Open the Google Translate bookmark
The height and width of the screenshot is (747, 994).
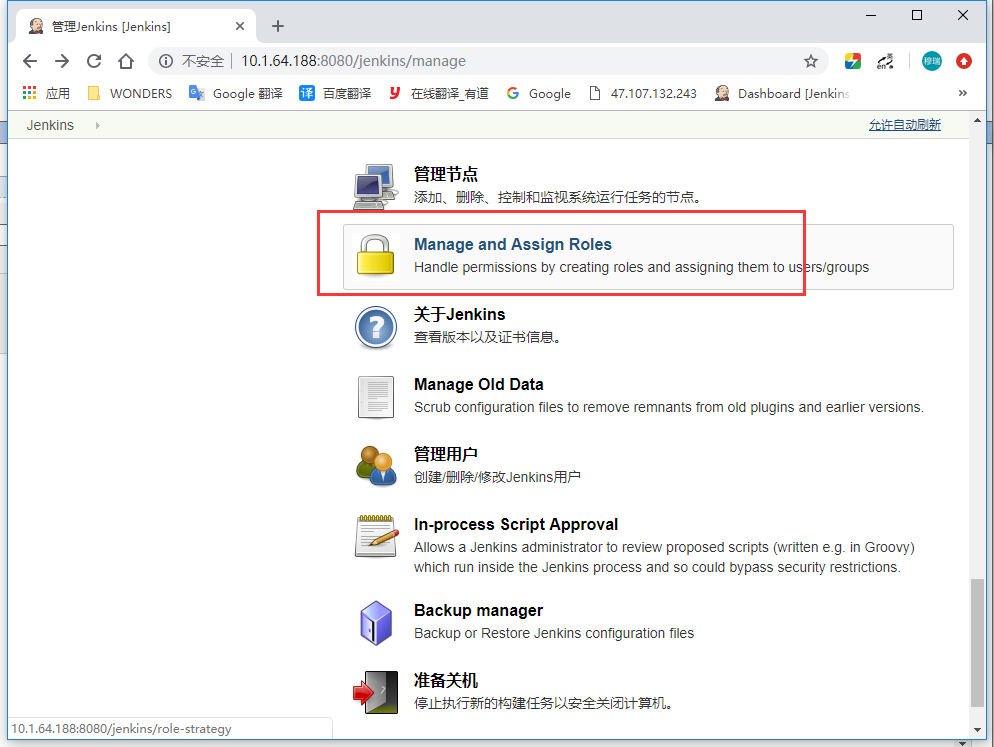(x=236, y=93)
